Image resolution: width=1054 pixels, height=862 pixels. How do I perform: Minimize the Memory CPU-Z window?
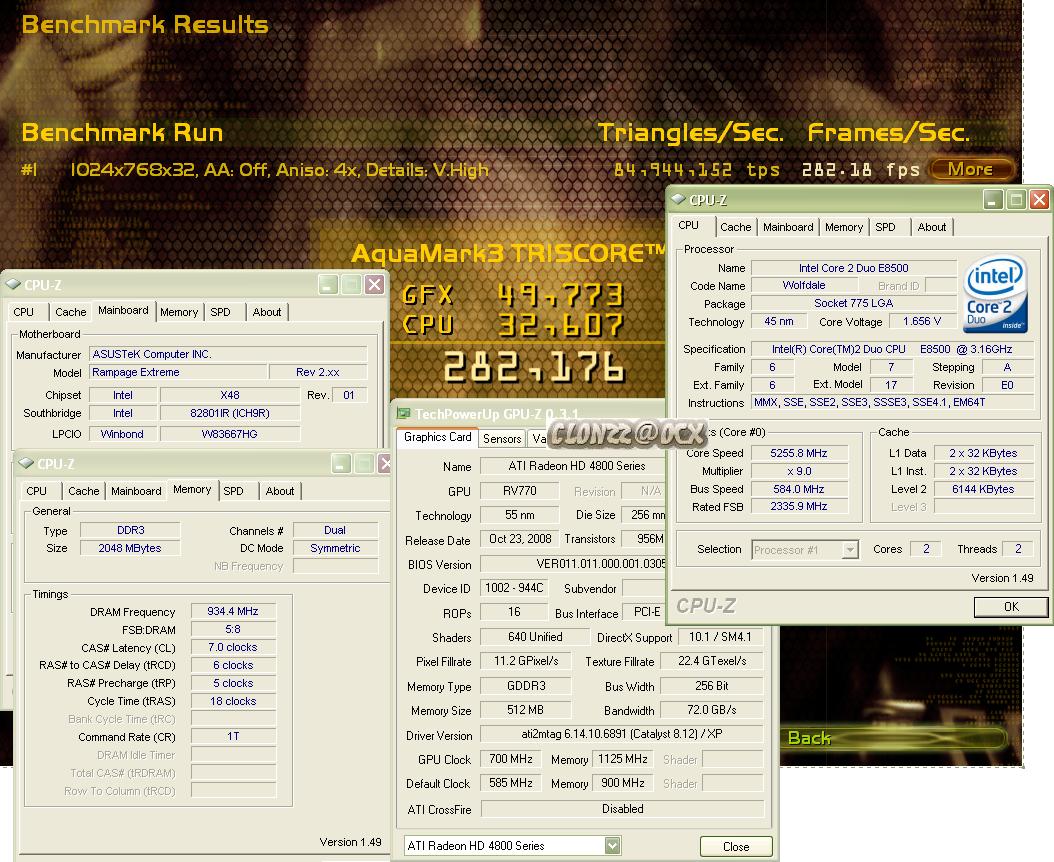pos(341,464)
